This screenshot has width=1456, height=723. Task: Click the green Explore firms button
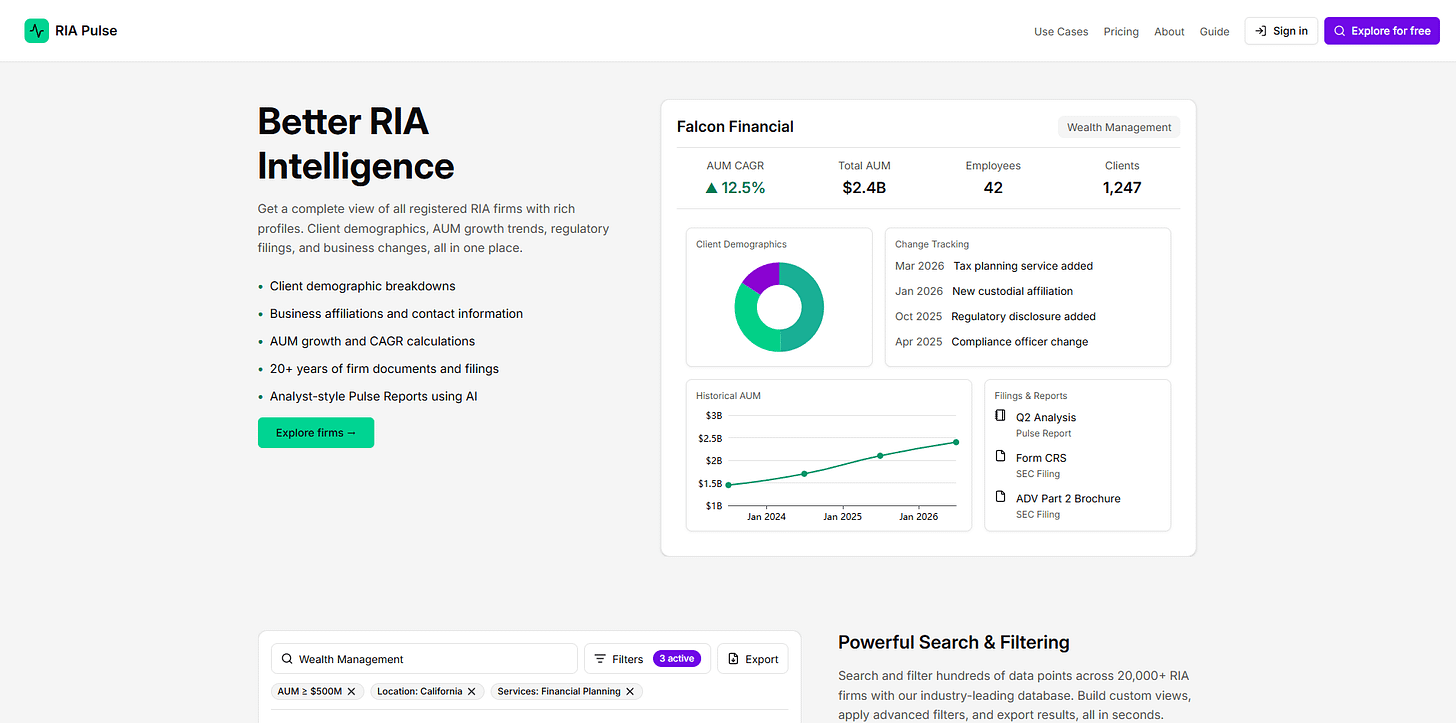tap(316, 433)
